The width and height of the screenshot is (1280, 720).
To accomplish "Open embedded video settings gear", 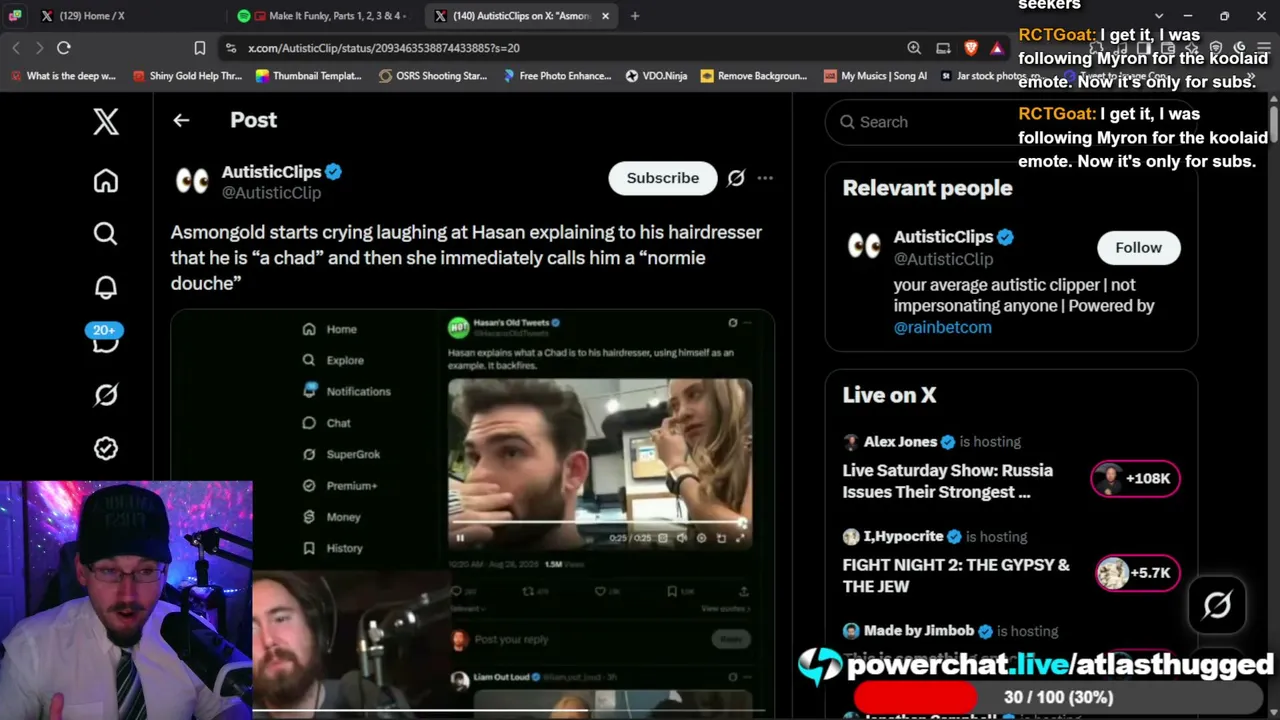I will tap(701, 538).
